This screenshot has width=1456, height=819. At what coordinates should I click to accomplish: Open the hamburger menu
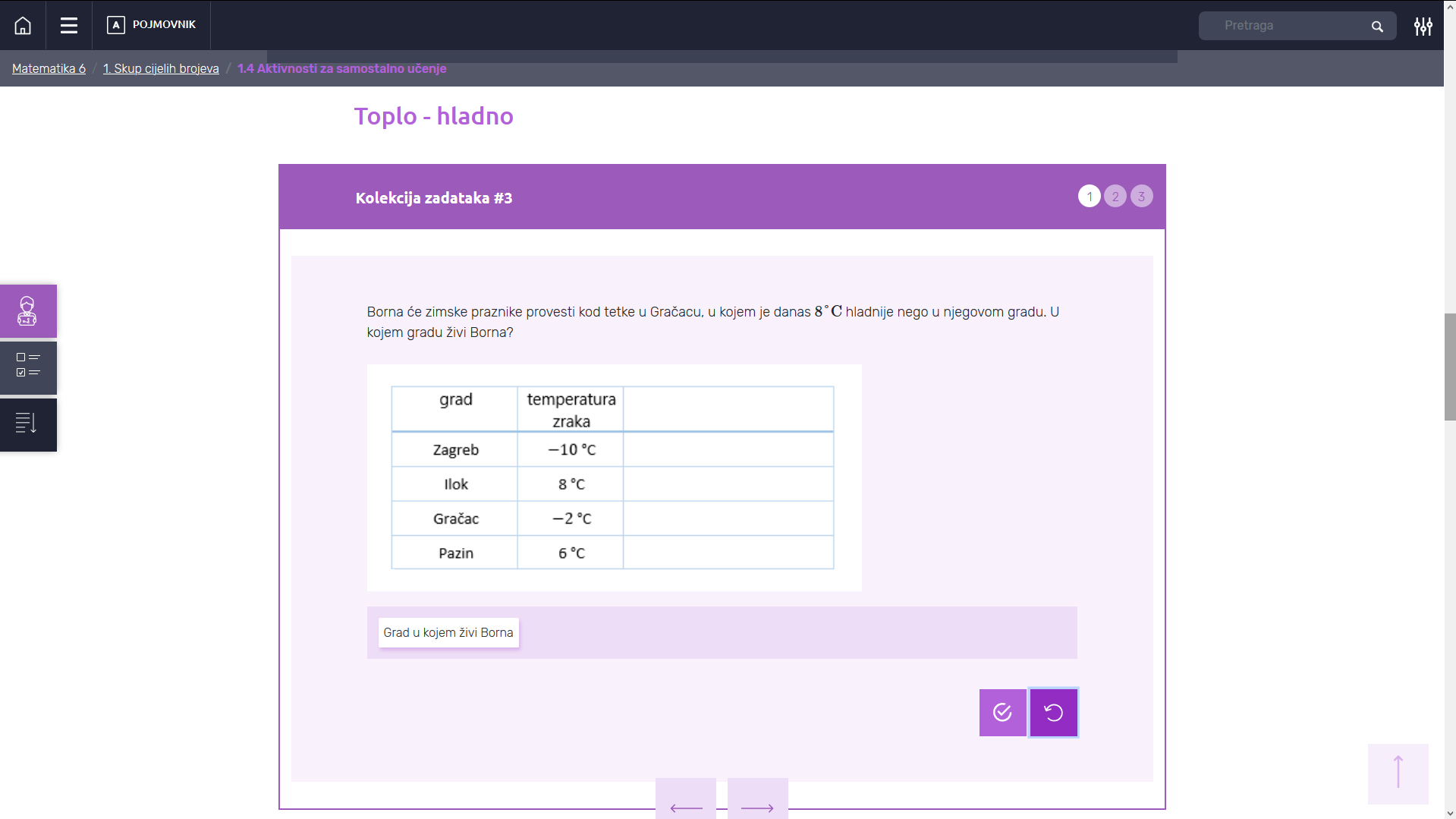(69, 25)
